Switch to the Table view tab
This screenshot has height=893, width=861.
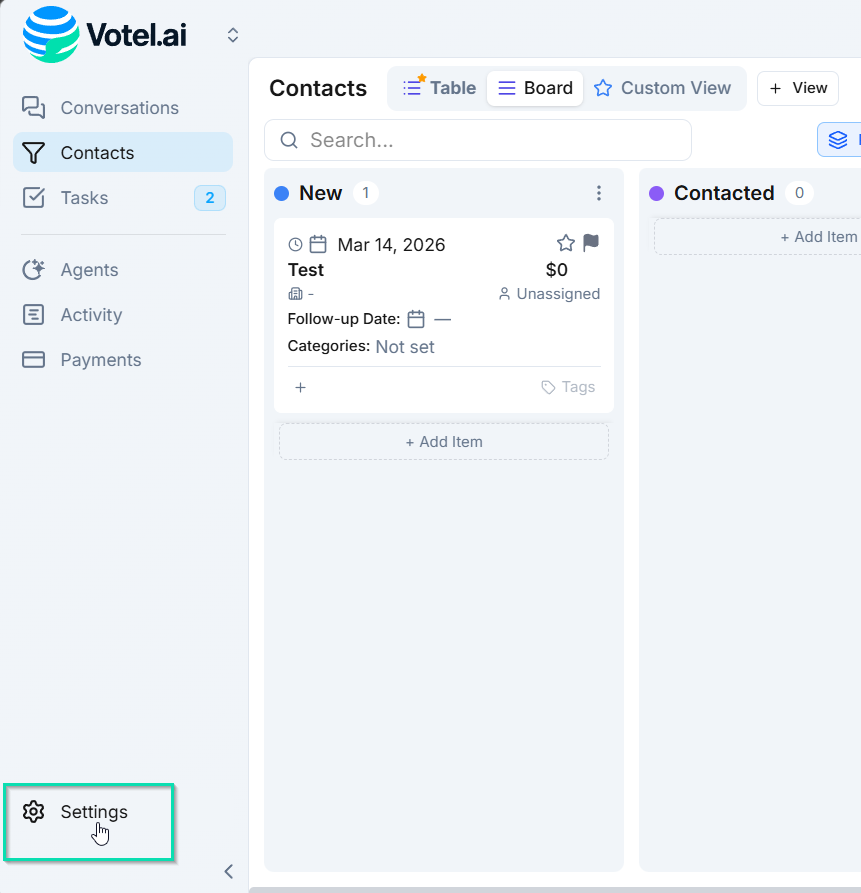click(x=440, y=88)
